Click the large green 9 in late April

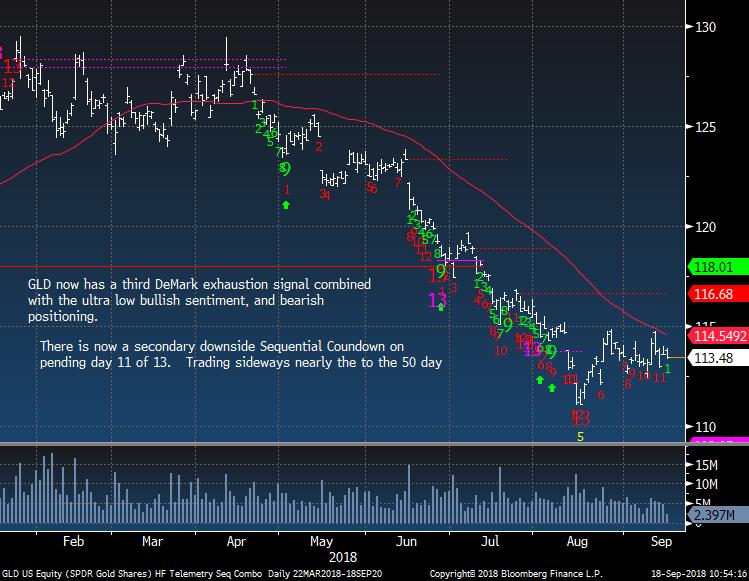(286, 168)
